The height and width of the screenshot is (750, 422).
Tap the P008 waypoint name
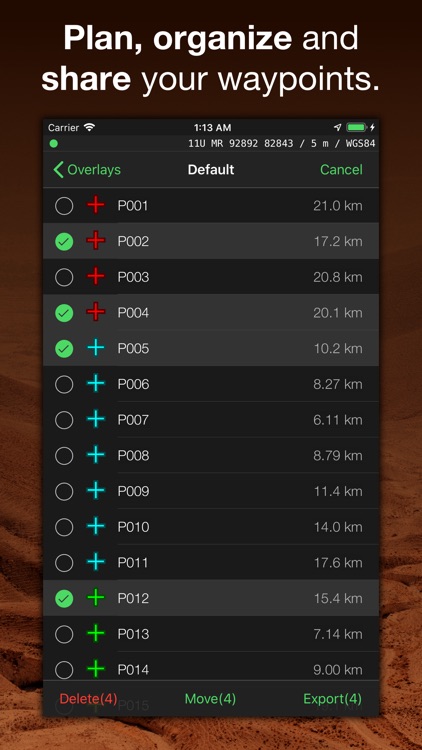[x=133, y=456]
